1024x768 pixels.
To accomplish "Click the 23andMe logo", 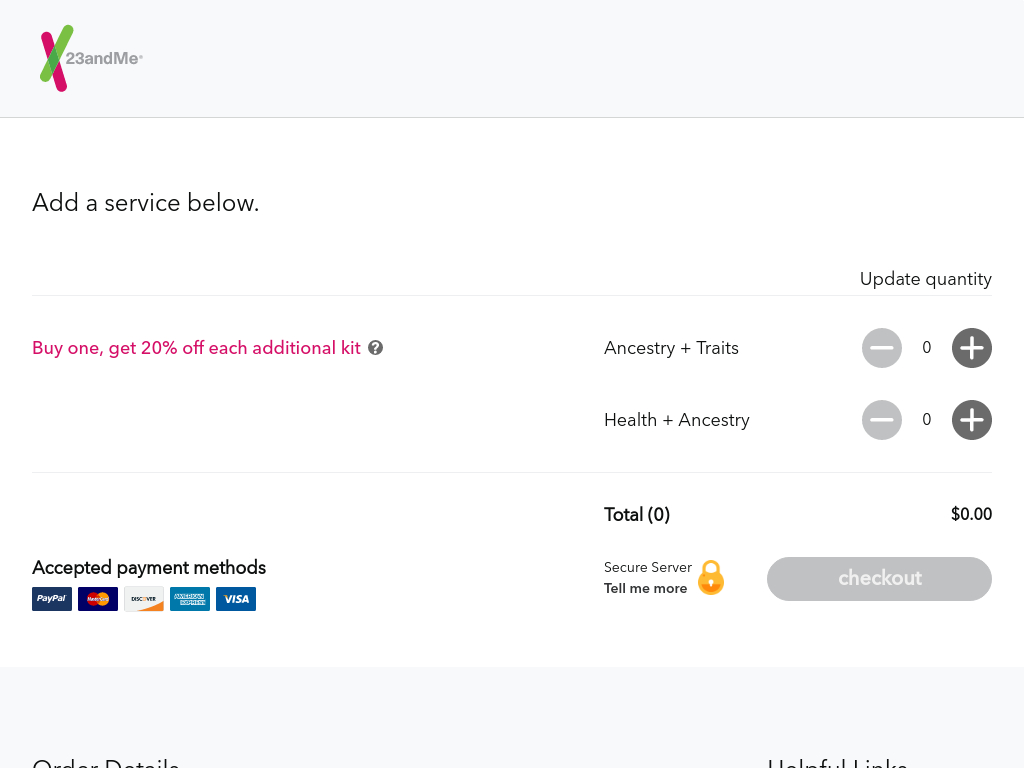I will (x=91, y=58).
